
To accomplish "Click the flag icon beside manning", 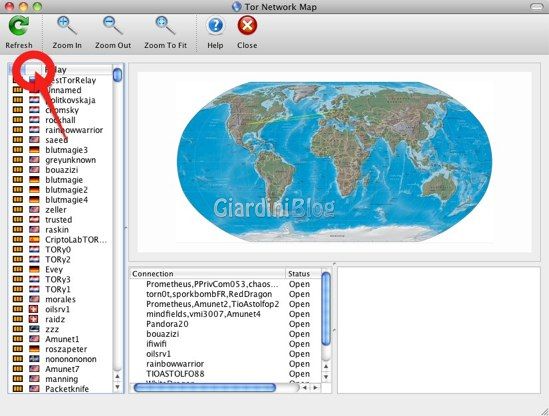I will [x=34, y=379].
